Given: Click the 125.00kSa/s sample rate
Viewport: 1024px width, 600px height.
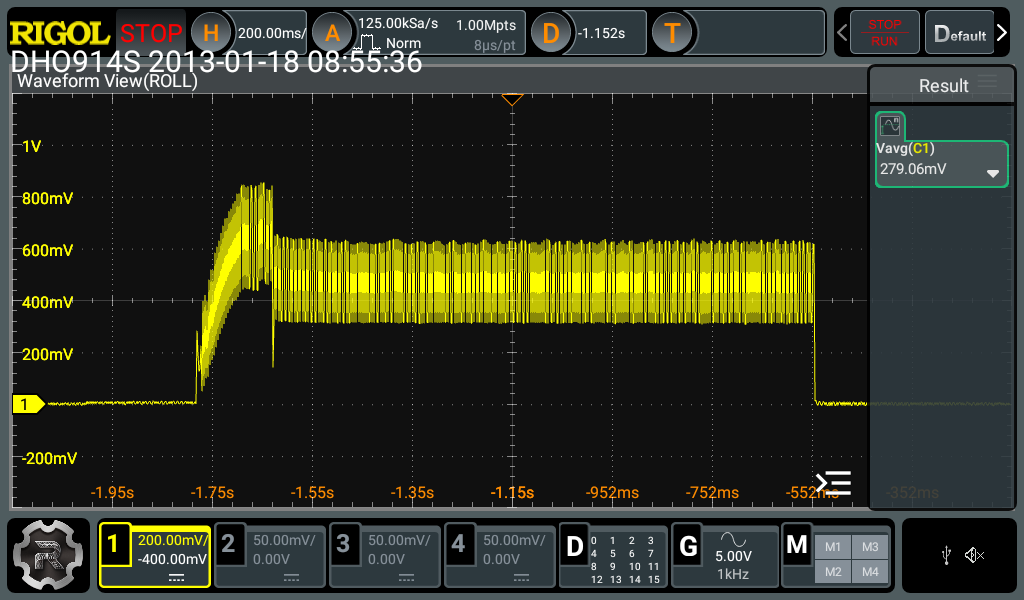Looking at the screenshot, I should pyautogui.click(x=398, y=24).
